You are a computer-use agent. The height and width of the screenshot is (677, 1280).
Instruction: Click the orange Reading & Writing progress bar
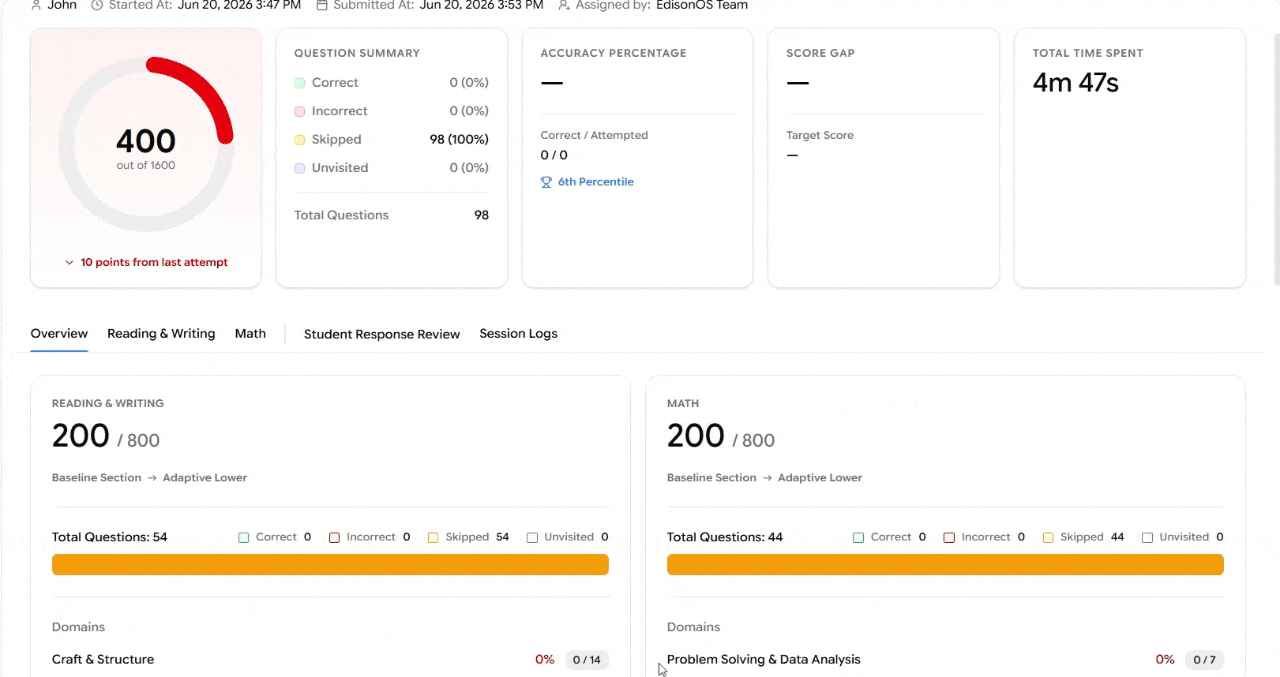[x=330, y=565]
